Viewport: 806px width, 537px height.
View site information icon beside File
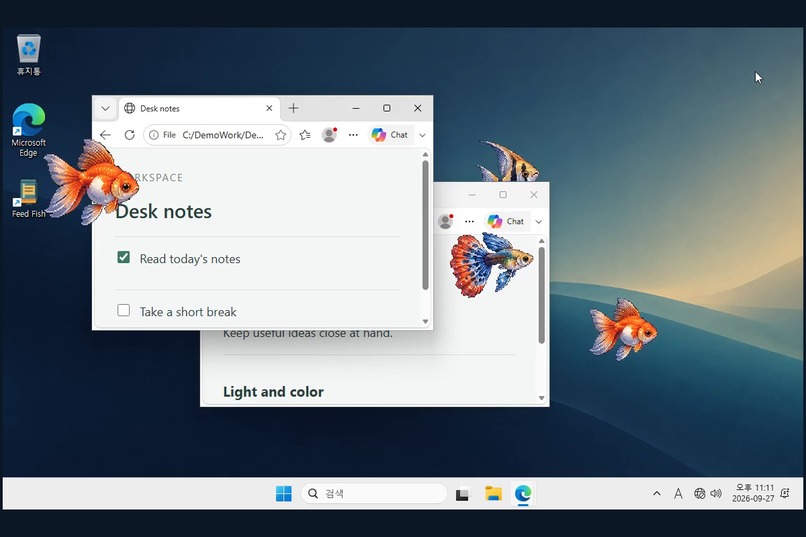153,135
